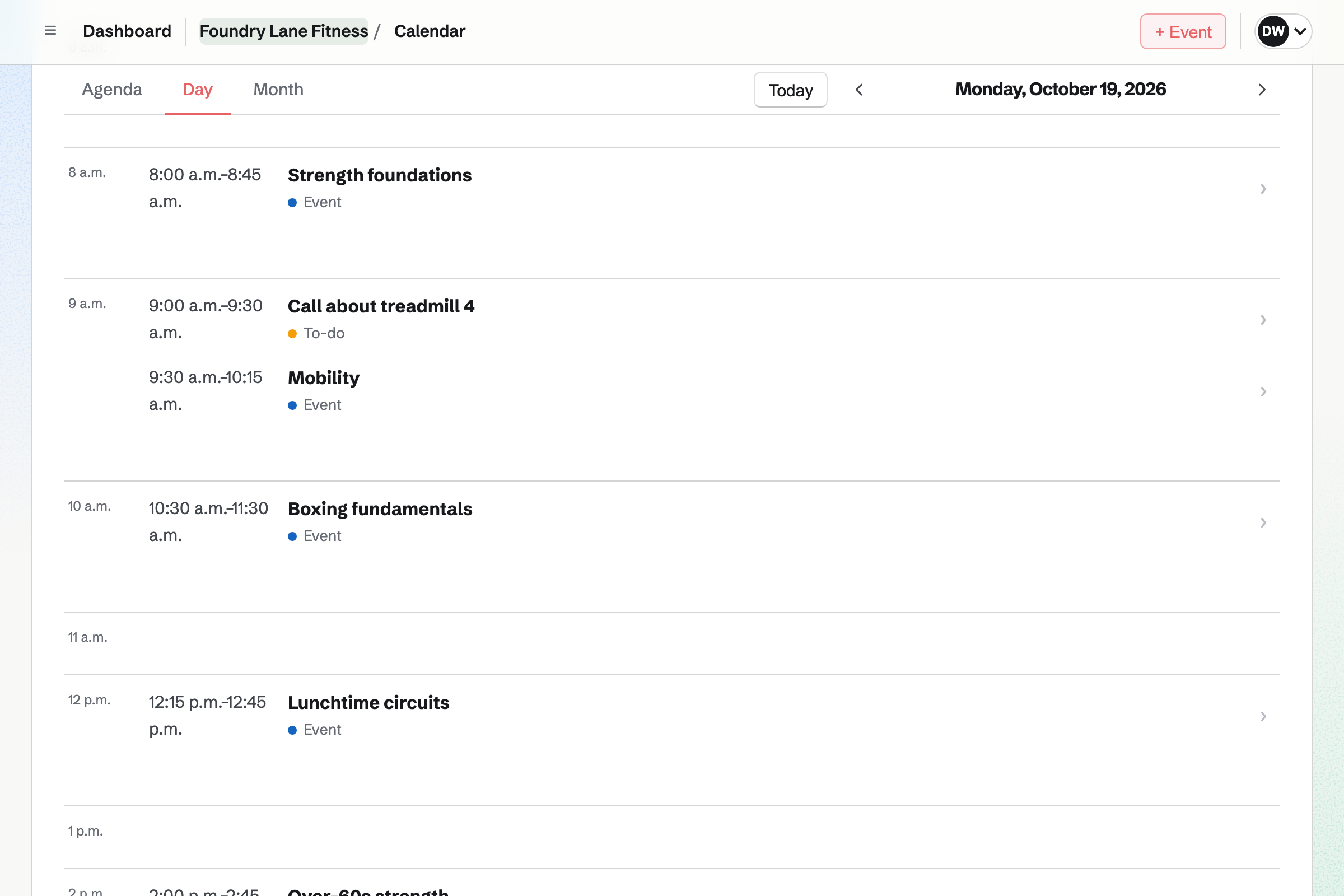The height and width of the screenshot is (896, 1344).
Task: Go to next day arrow
Action: pyautogui.click(x=1262, y=90)
